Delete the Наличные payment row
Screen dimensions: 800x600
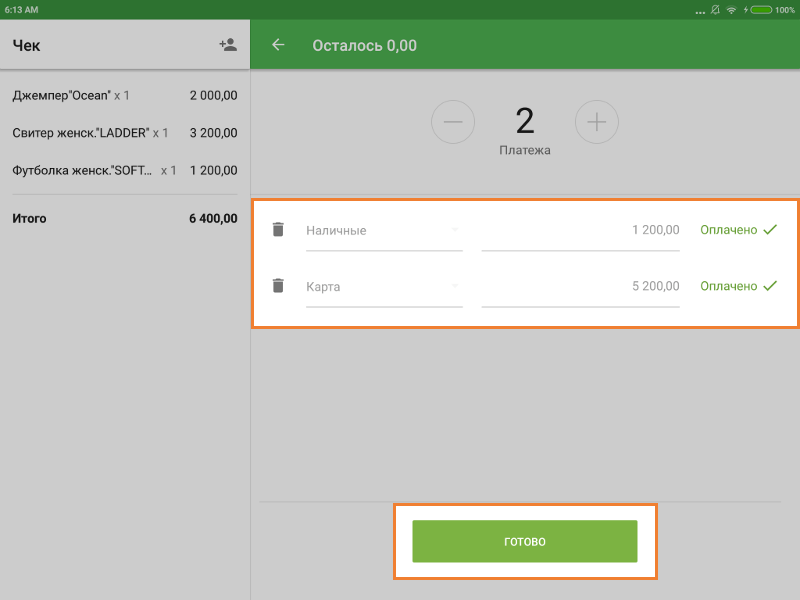pos(279,230)
